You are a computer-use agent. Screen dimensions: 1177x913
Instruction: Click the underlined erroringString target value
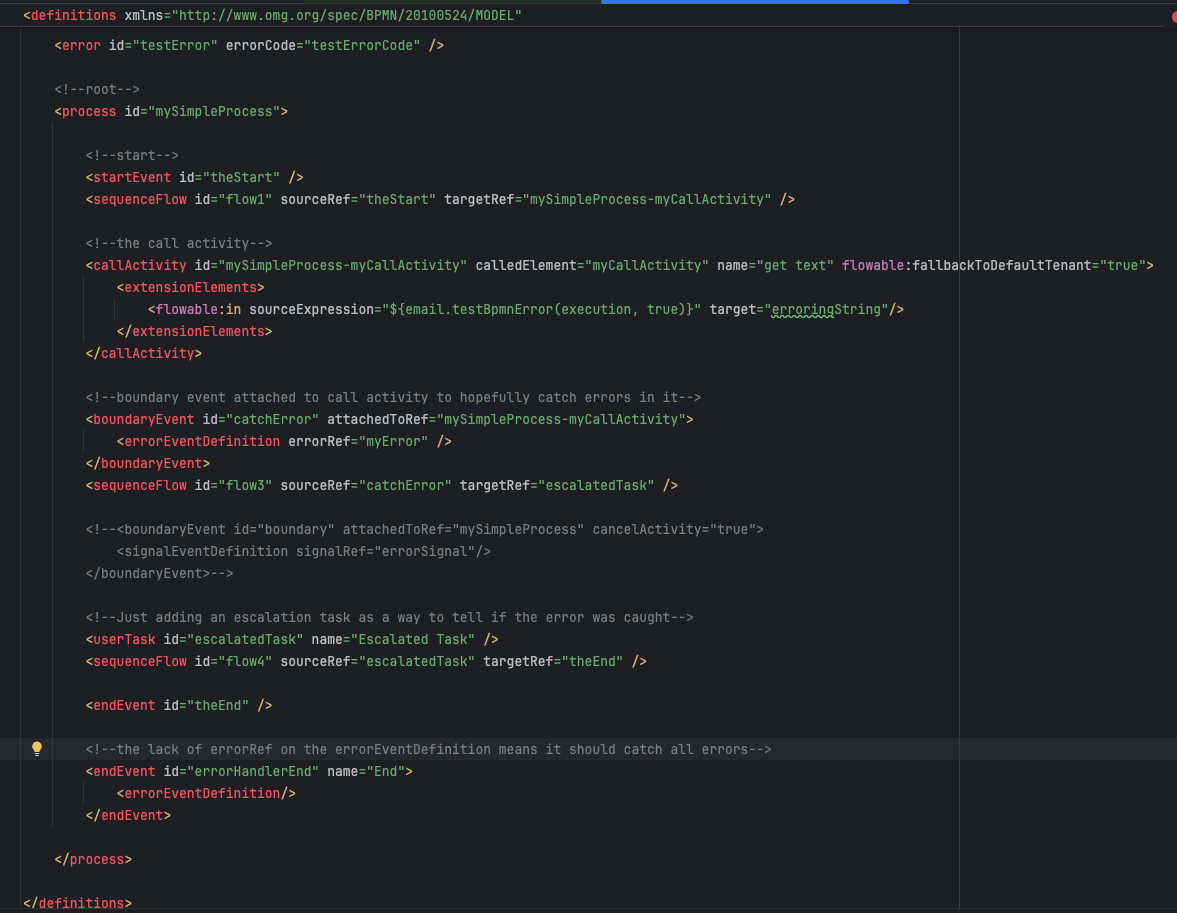(826, 310)
